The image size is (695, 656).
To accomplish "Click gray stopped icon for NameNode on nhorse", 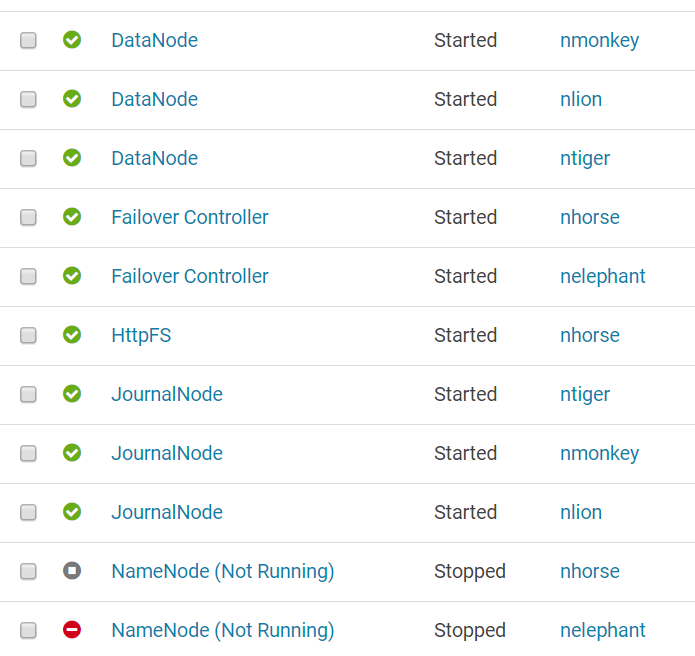I will point(72,571).
